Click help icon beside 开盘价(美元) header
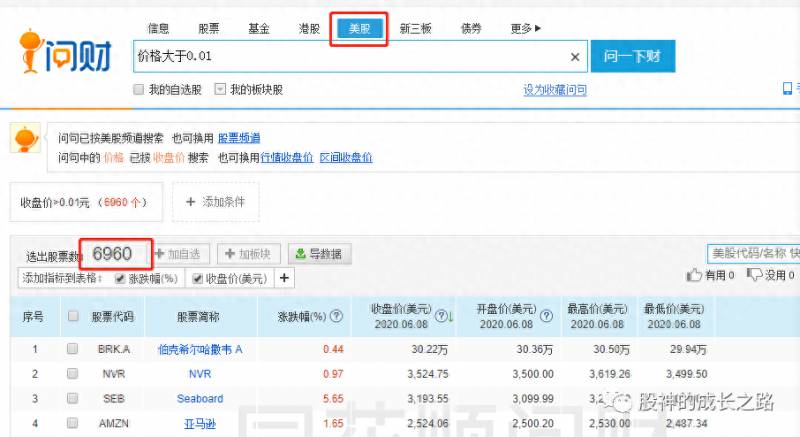Screen dimensions: 800x437 point(546,316)
